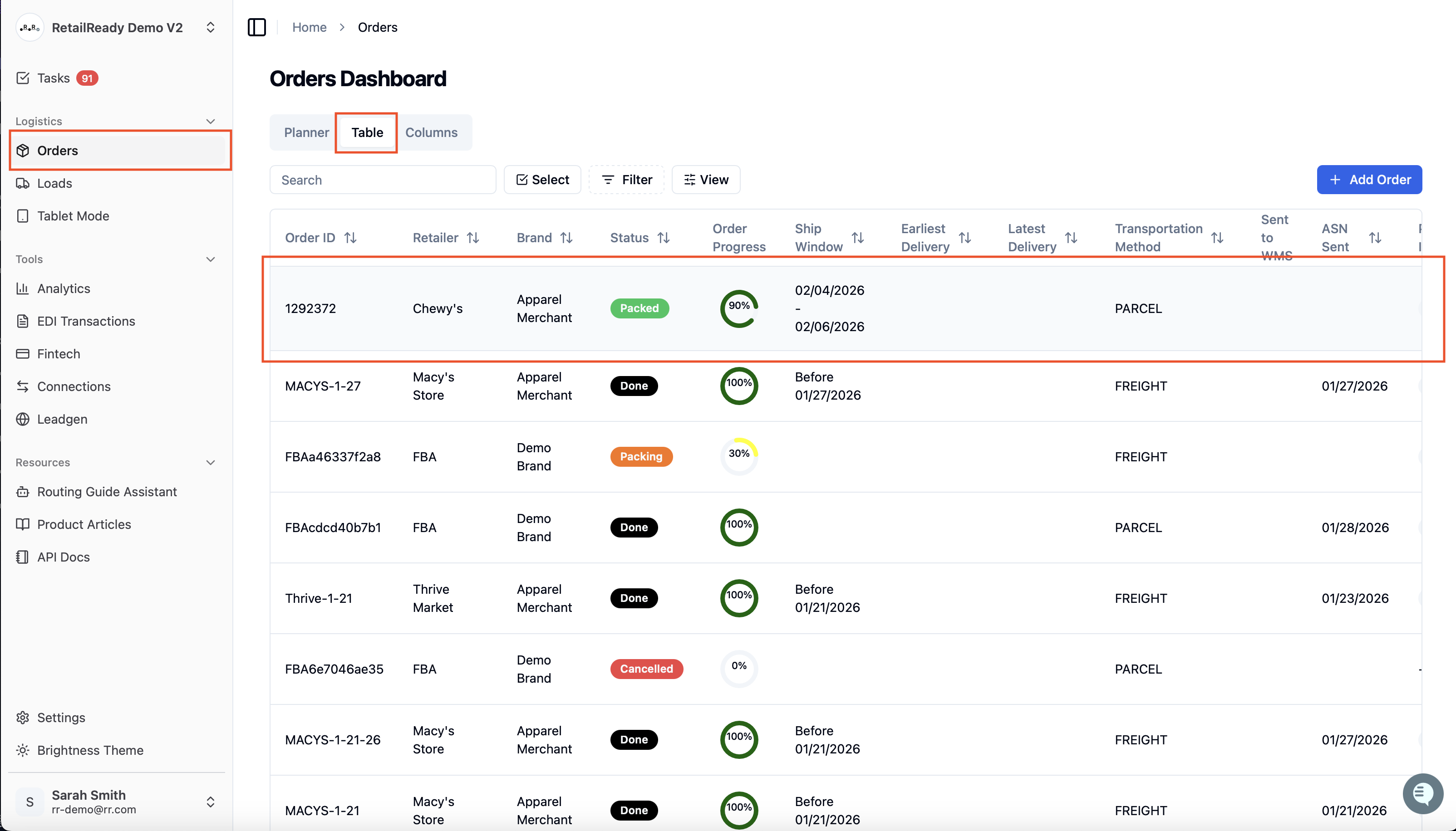
Task: Click the 30% progress ring for FBAa46337f2a8
Action: click(739, 456)
